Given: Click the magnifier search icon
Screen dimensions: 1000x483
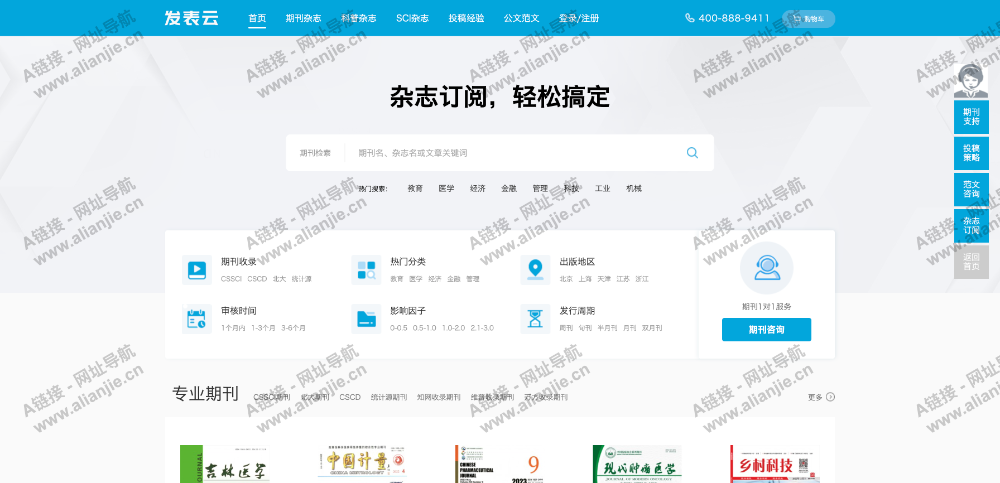Looking at the screenshot, I should coord(692,153).
